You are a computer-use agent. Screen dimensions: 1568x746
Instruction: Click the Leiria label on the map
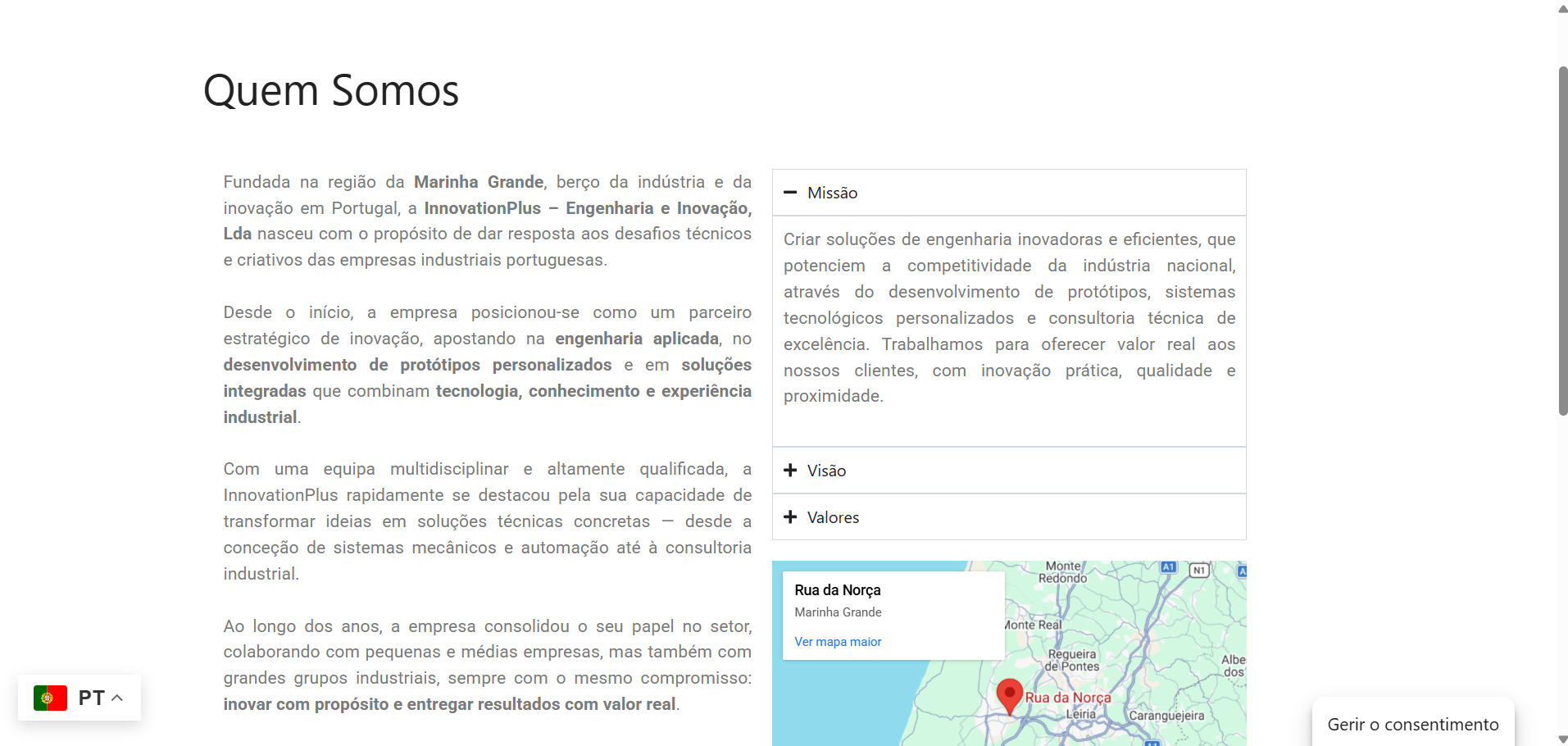tap(1080, 714)
